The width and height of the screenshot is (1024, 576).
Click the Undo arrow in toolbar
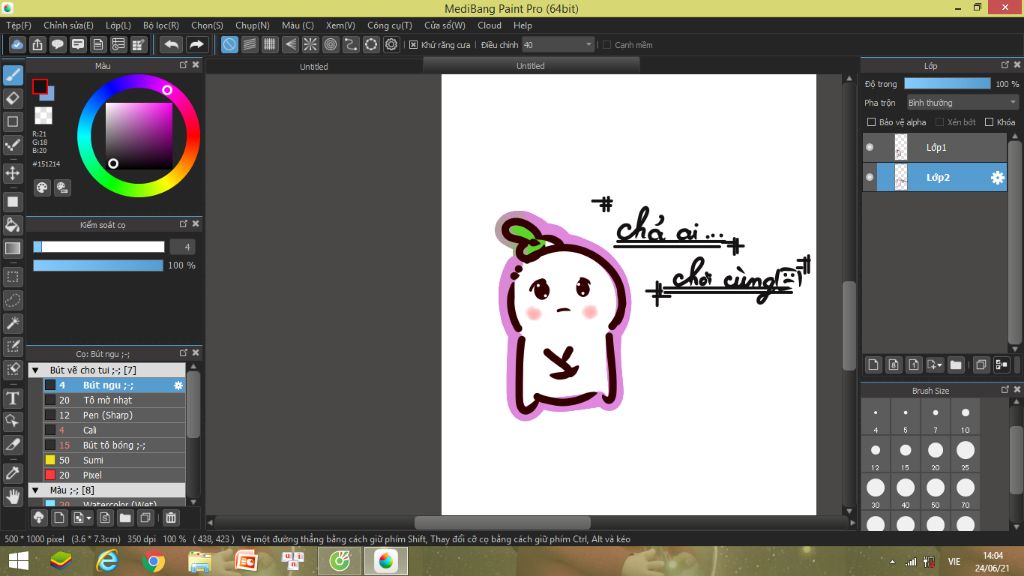pos(171,44)
